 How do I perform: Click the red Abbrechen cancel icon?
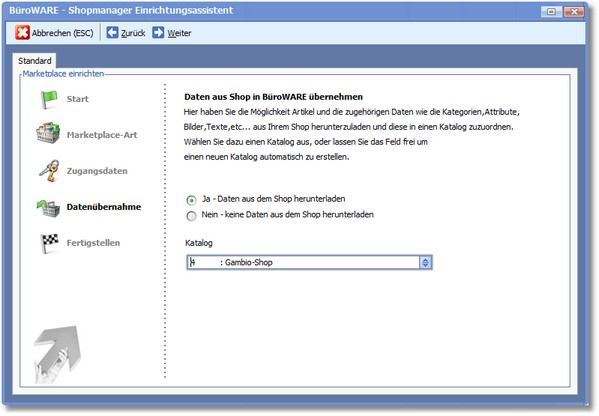tap(22, 33)
